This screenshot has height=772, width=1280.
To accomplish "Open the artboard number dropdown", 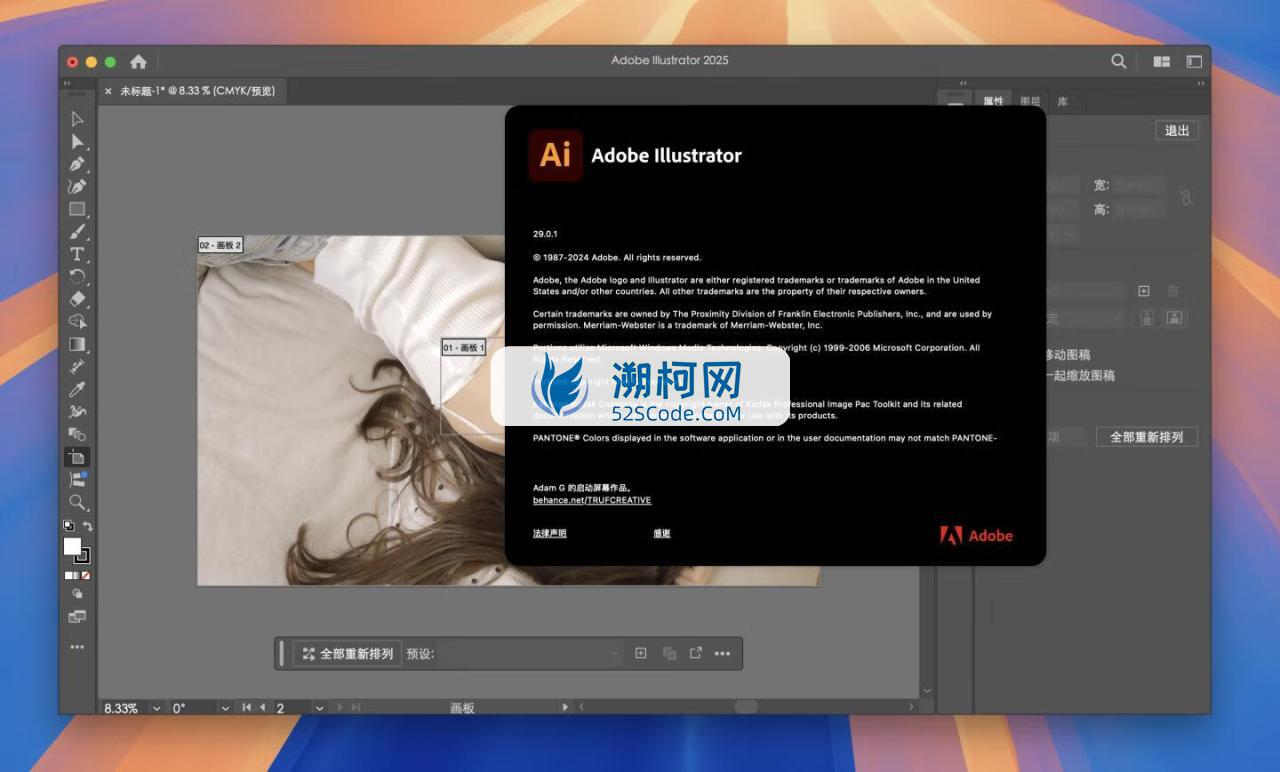I will pyautogui.click(x=319, y=707).
